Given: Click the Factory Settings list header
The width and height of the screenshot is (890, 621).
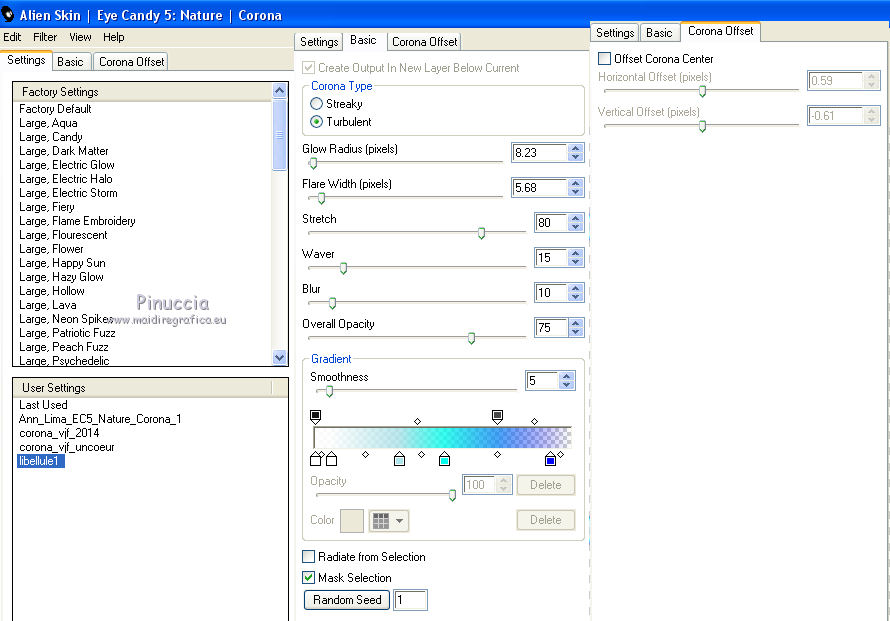Looking at the screenshot, I should (x=142, y=91).
